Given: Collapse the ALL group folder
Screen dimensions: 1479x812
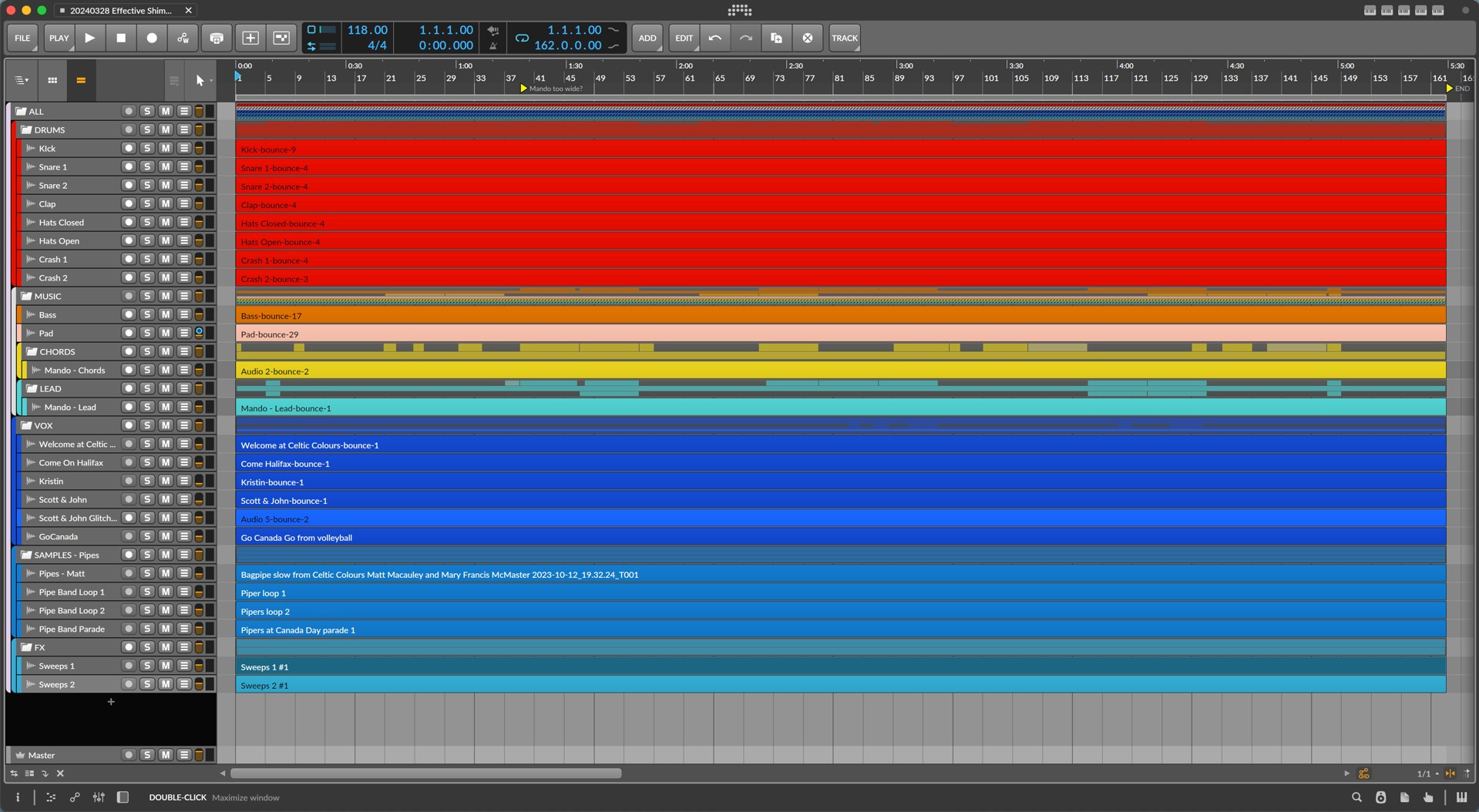Looking at the screenshot, I should click(x=22, y=112).
